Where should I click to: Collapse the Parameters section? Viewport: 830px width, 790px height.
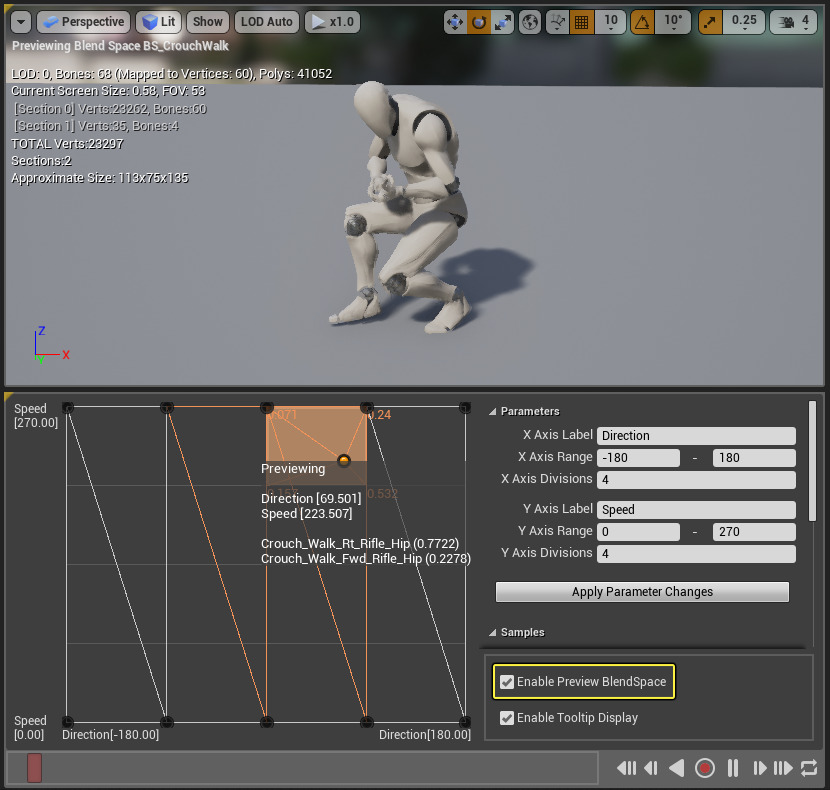coord(493,411)
